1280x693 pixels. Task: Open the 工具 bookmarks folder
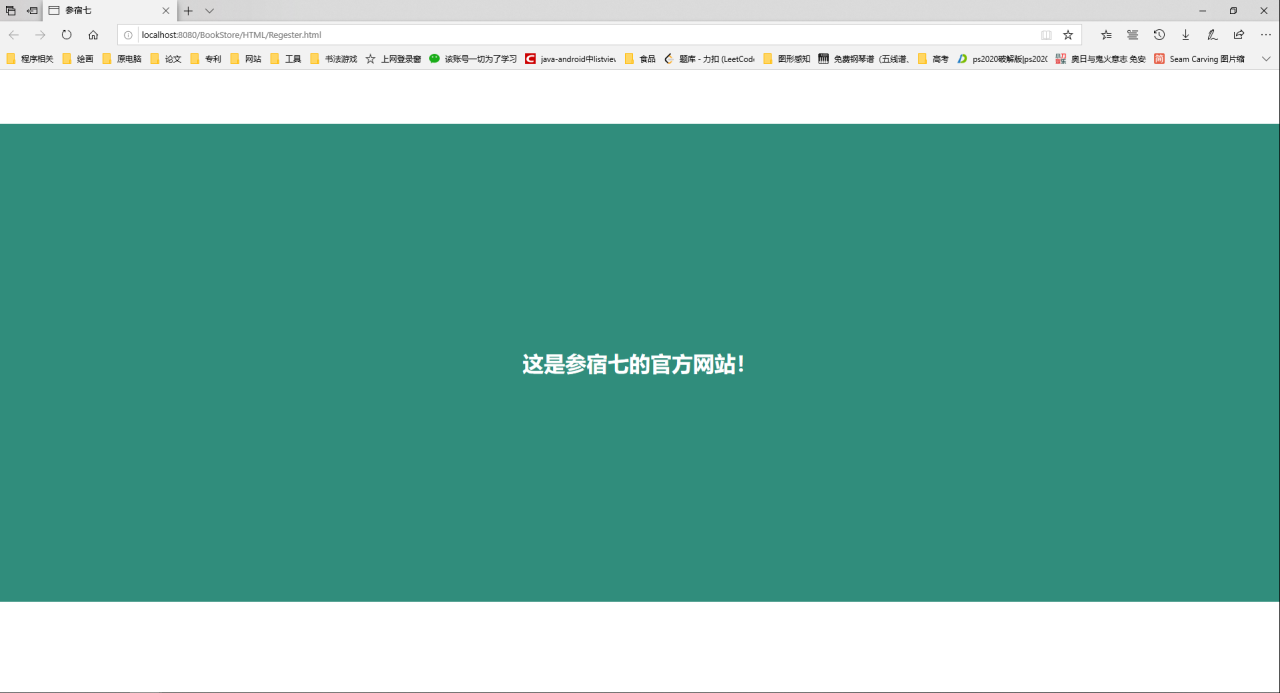click(286, 59)
